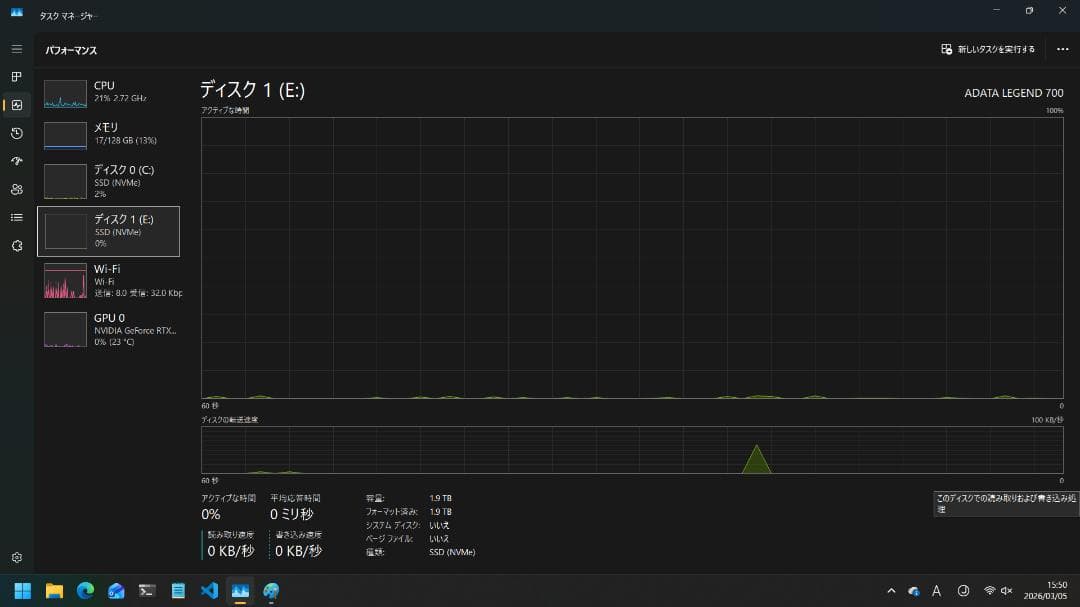This screenshot has width=1080, height=607.
Task: Select the Wi-Fi performance entry
Action: click(110, 281)
